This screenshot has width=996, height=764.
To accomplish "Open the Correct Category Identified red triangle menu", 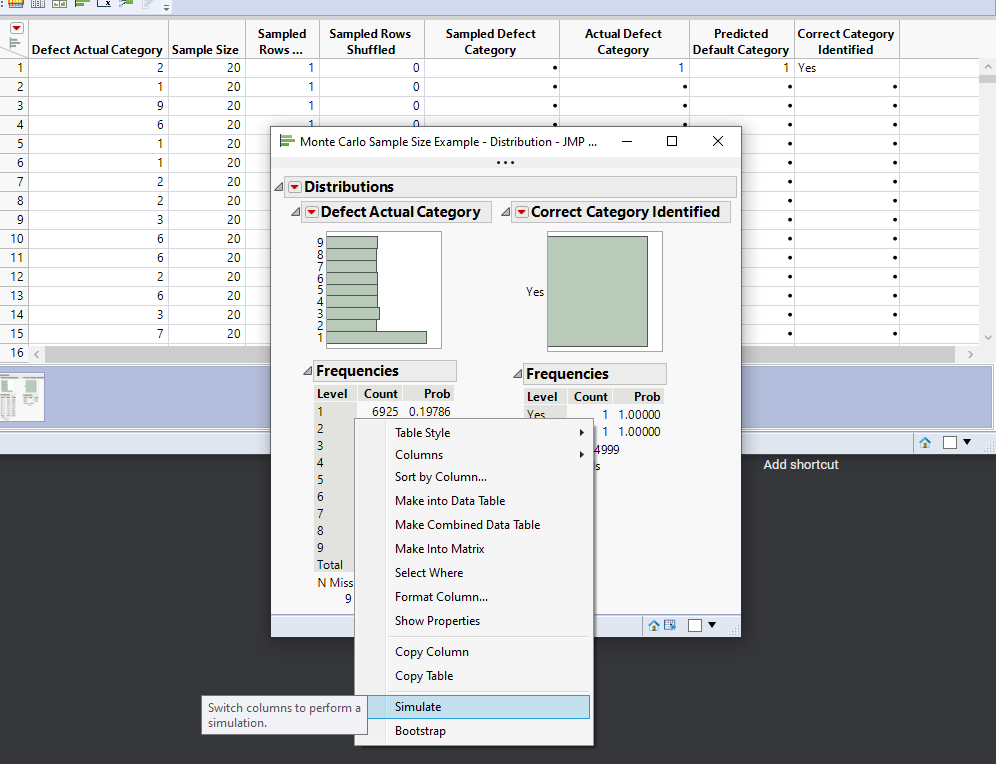I will tap(521, 212).
